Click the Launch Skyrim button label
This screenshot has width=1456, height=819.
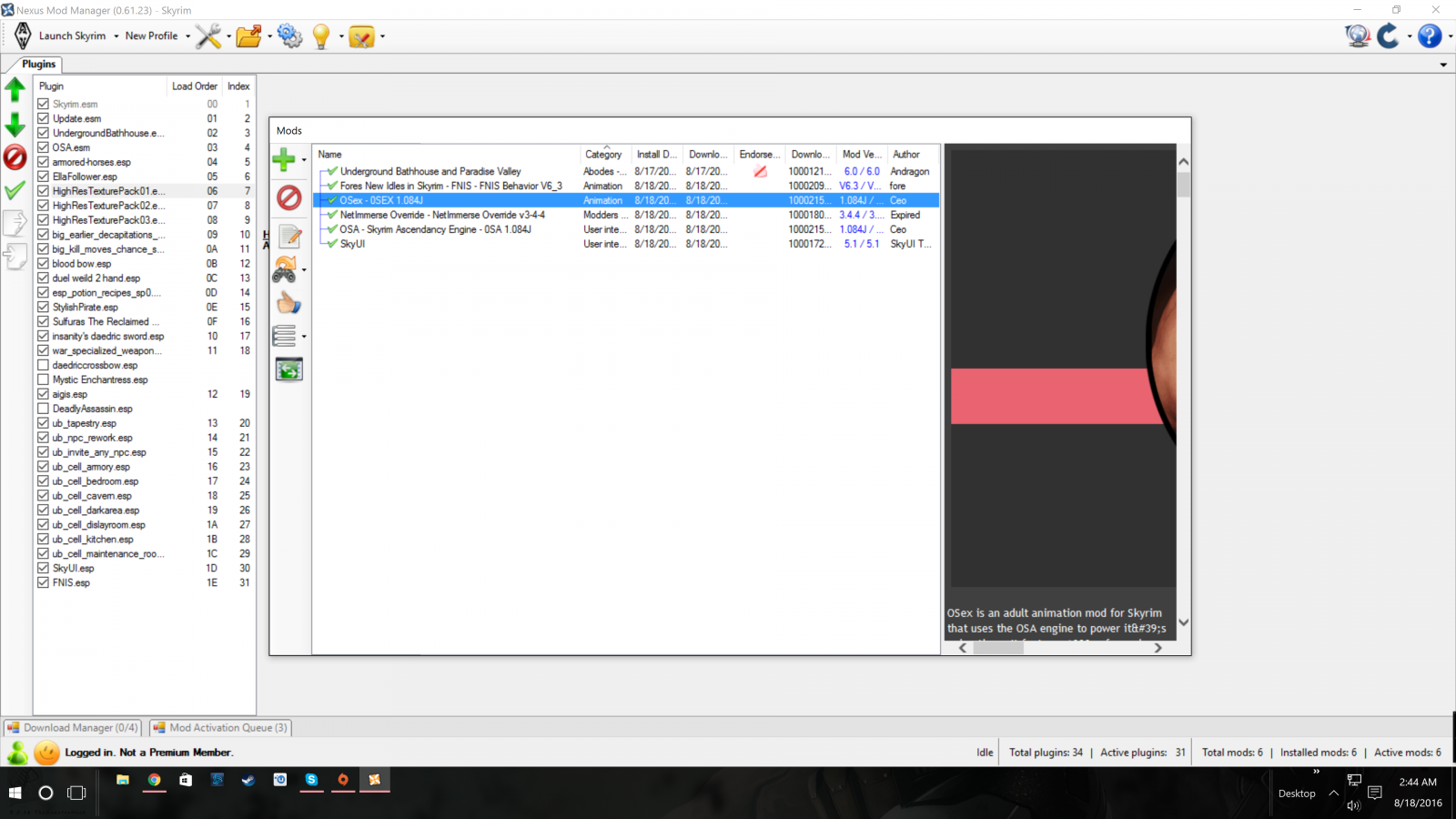[73, 36]
